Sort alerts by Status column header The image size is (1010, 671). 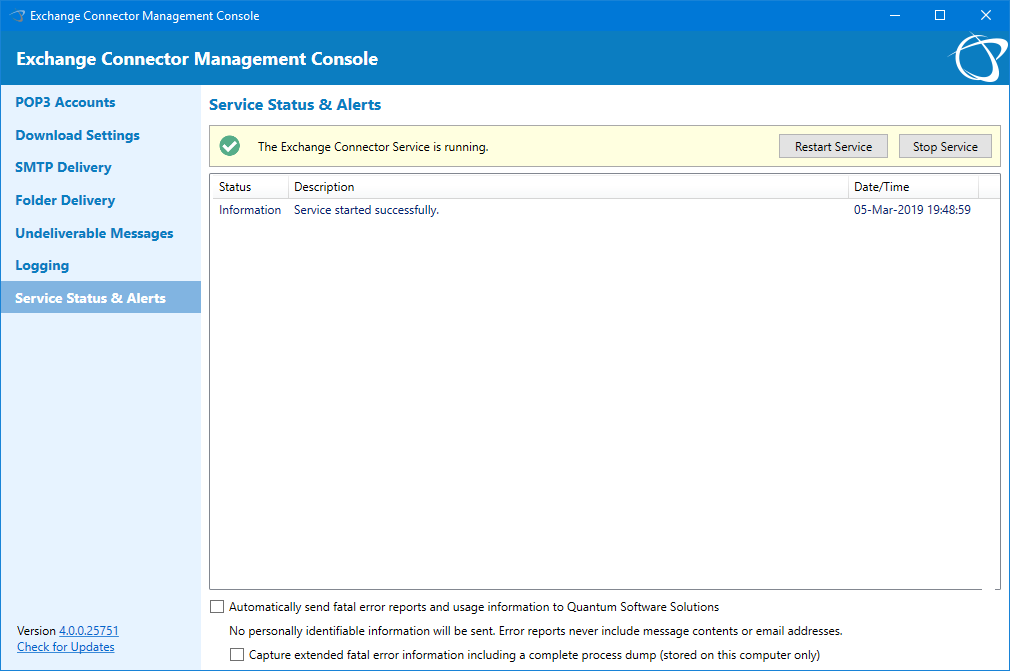point(235,187)
